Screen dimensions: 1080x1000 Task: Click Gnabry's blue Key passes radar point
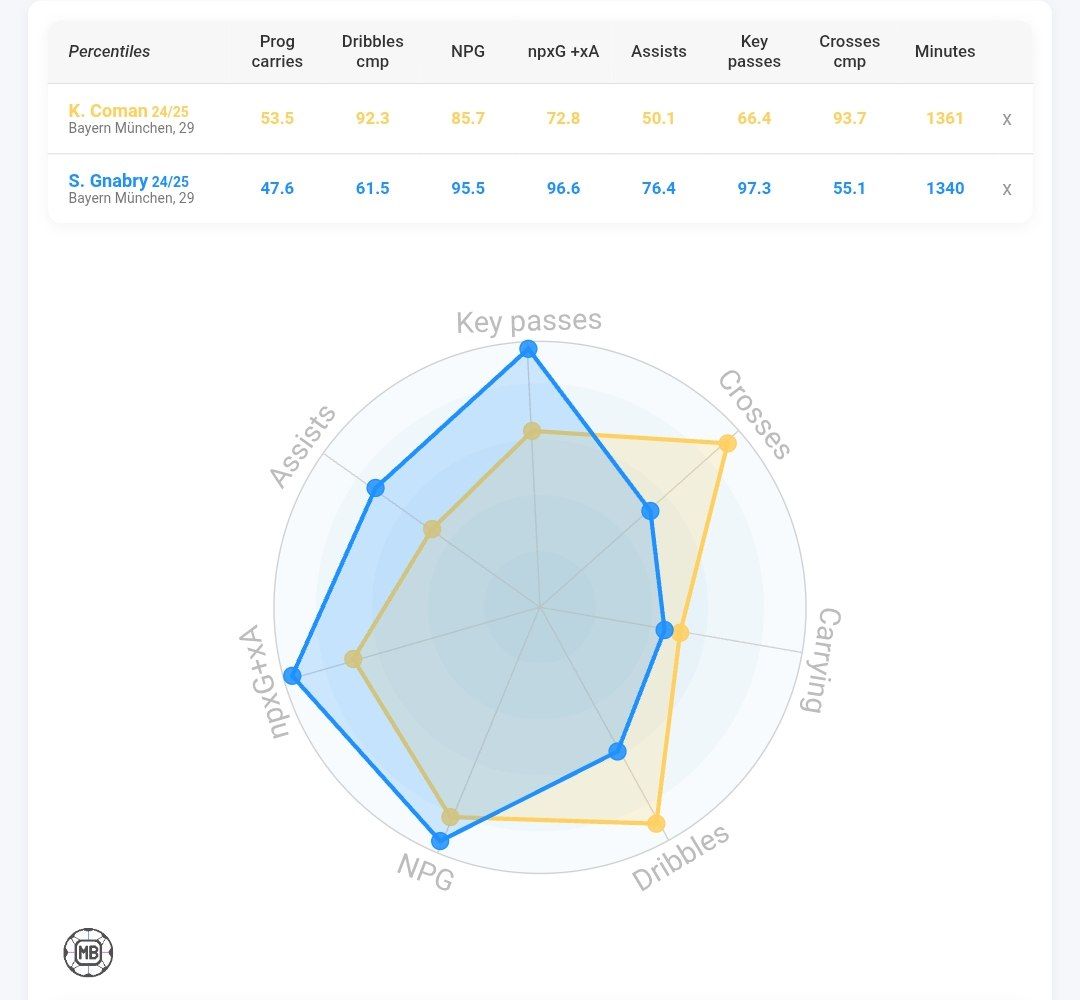pos(528,349)
